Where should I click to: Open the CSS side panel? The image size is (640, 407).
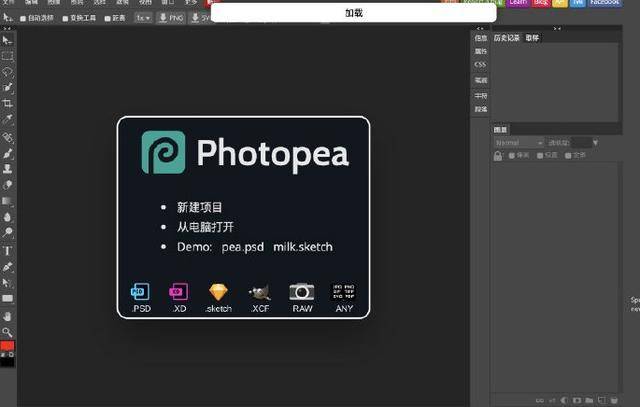point(480,64)
